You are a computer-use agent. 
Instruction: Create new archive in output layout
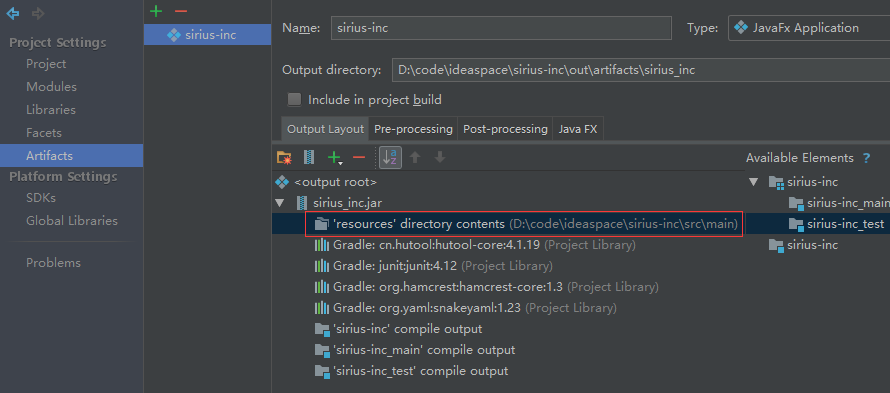point(309,157)
